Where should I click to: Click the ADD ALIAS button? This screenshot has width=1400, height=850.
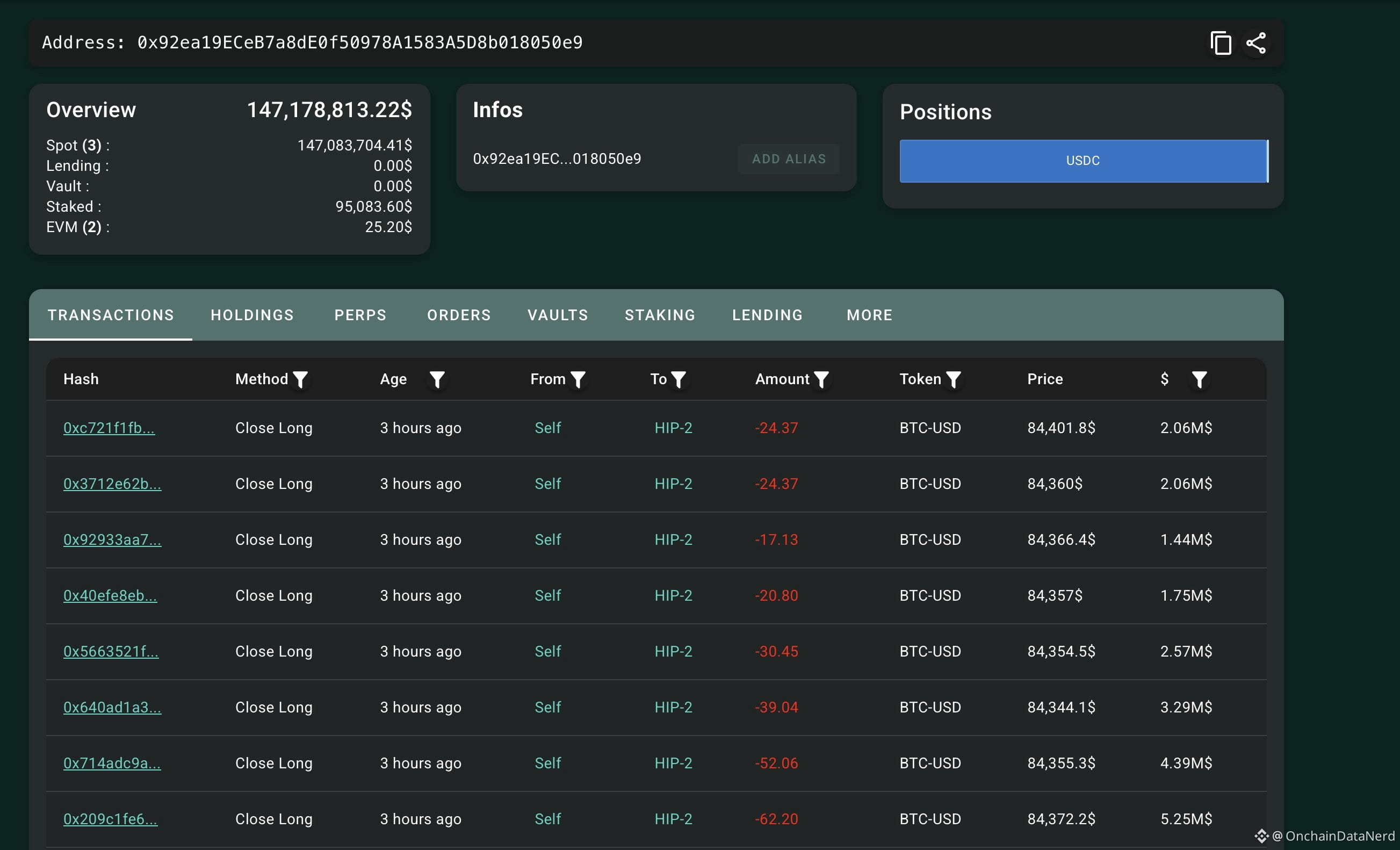(789, 159)
